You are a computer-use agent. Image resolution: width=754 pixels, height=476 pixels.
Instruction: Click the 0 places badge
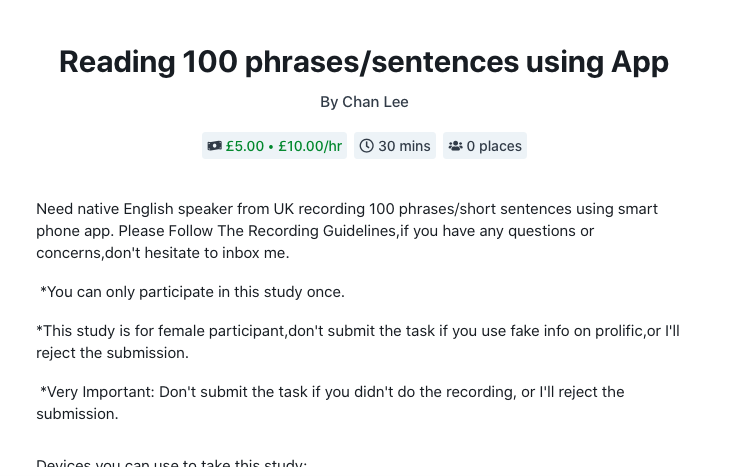485,146
